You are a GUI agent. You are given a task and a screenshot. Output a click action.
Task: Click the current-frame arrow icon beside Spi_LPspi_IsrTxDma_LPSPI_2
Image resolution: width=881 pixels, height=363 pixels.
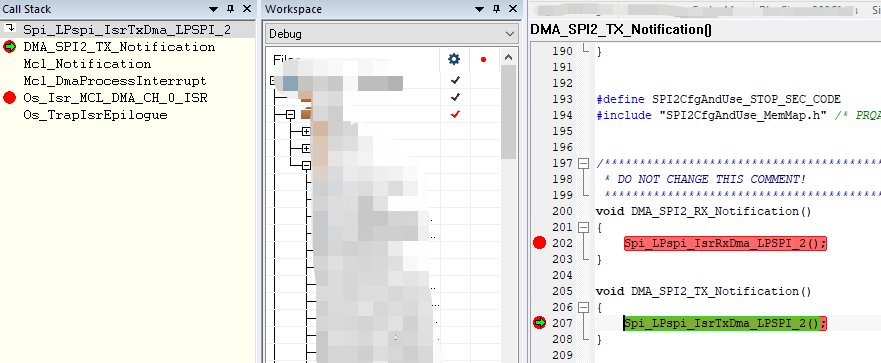coord(10,29)
